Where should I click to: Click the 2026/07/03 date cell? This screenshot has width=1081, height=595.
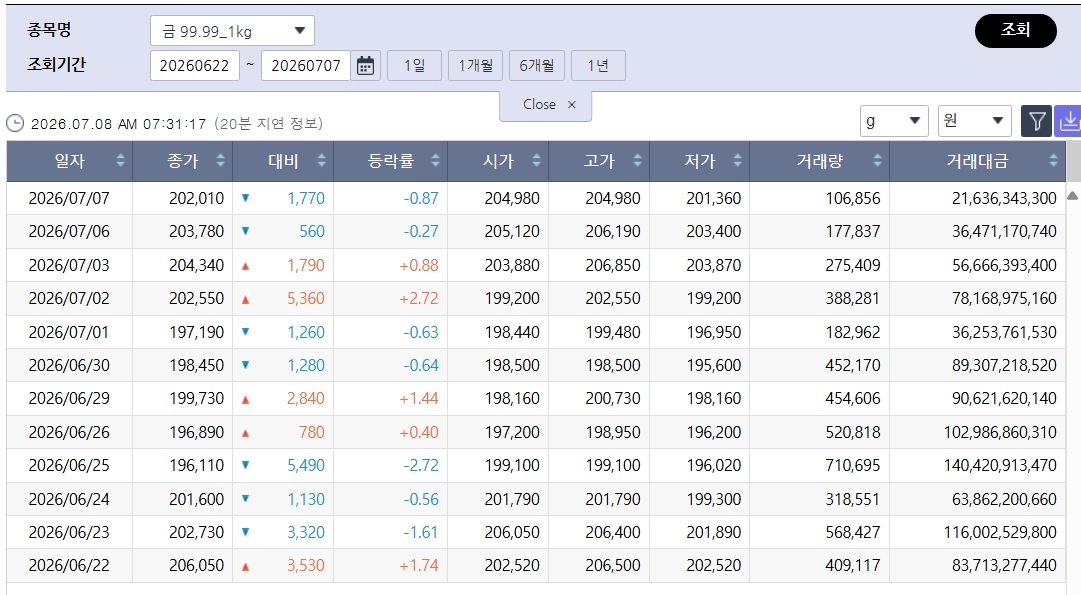[x=69, y=265]
